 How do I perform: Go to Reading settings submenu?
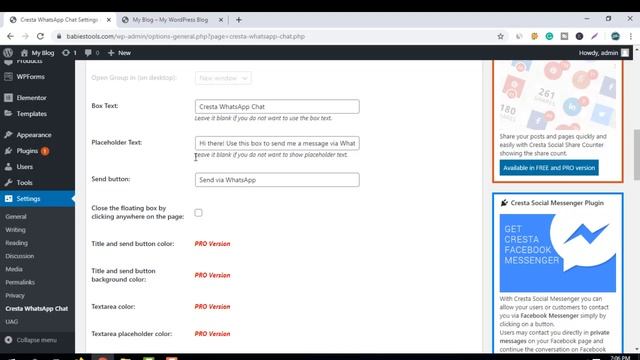(x=17, y=243)
